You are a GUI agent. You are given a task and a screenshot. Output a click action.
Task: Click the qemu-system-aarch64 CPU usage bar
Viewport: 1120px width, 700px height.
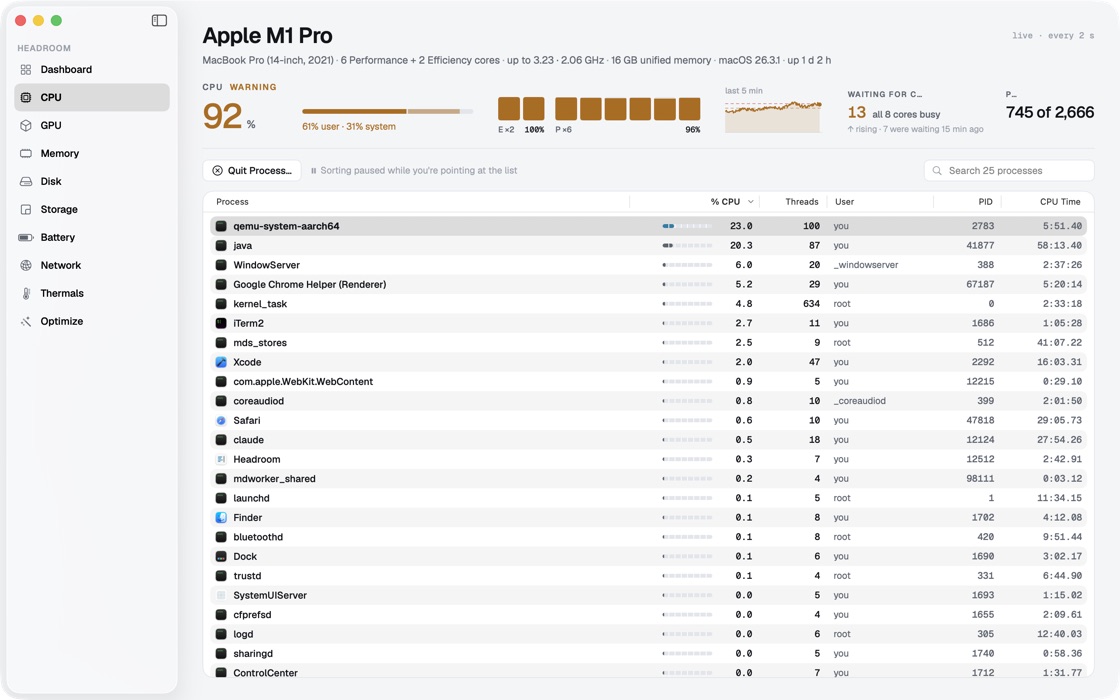click(687, 226)
